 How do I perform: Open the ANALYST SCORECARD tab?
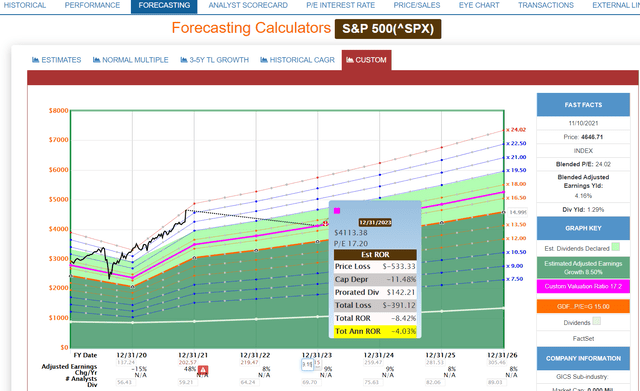tap(248, 5)
